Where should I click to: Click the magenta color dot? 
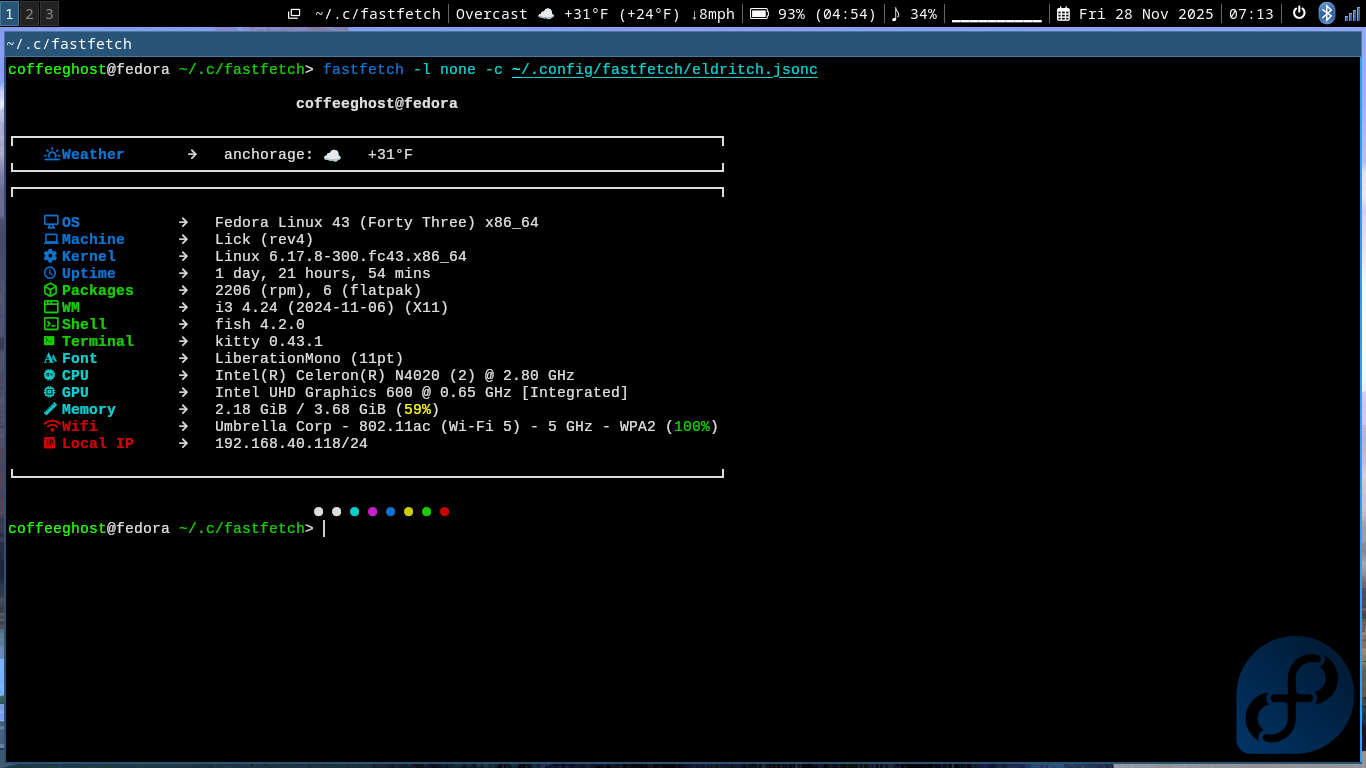coord(372,512)
